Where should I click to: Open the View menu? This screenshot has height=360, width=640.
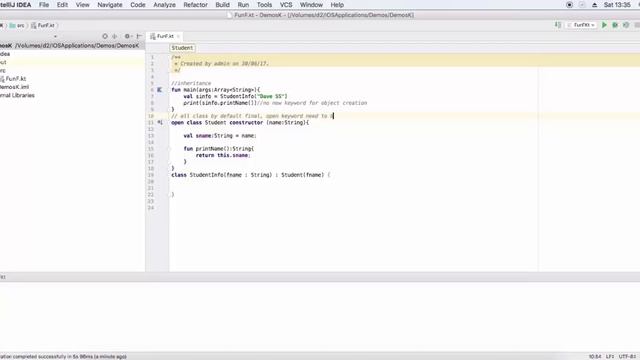click(82, 5)
